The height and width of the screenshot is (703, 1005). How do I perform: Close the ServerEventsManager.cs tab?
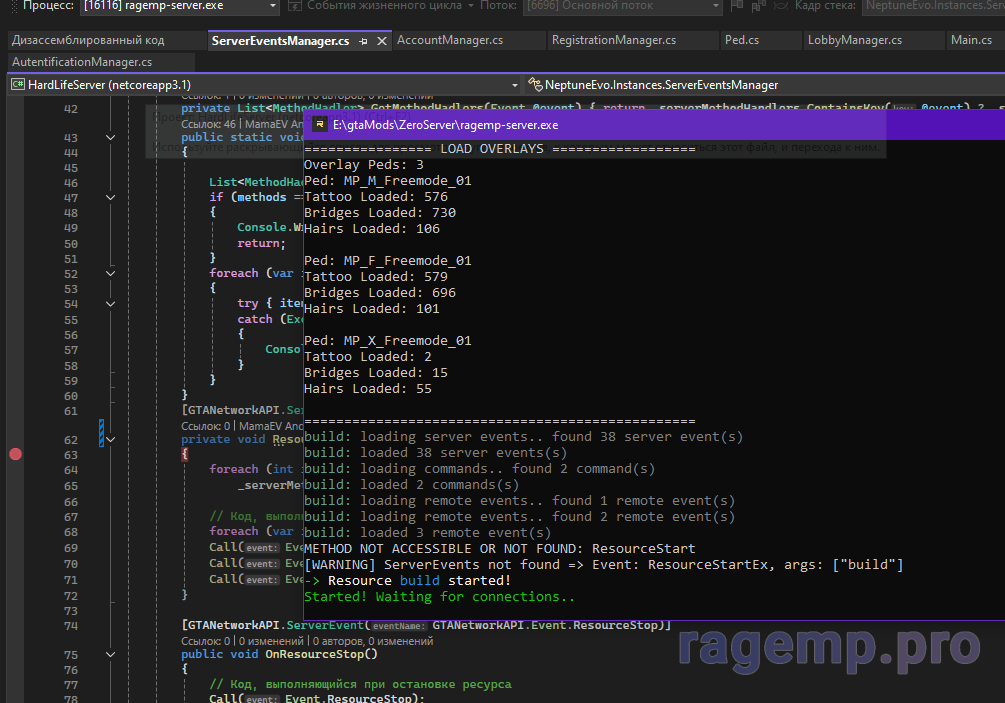tap(381, 41)
